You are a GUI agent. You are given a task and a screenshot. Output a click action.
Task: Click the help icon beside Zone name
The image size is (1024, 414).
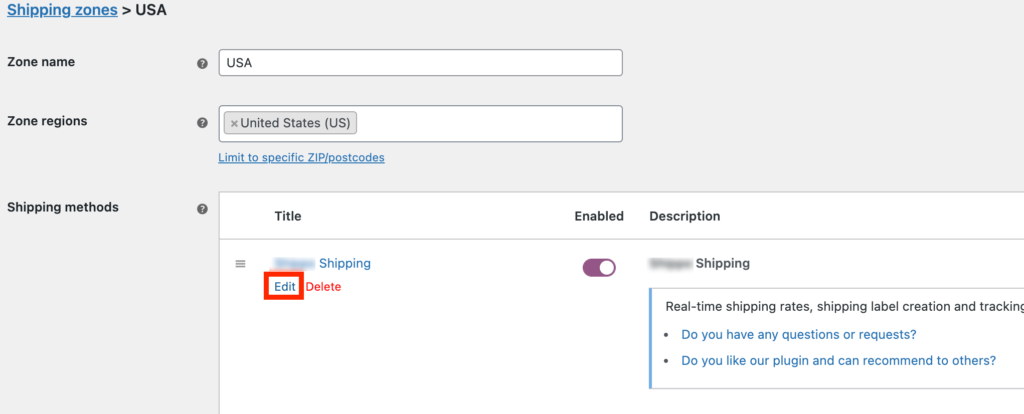click(203, 63)
